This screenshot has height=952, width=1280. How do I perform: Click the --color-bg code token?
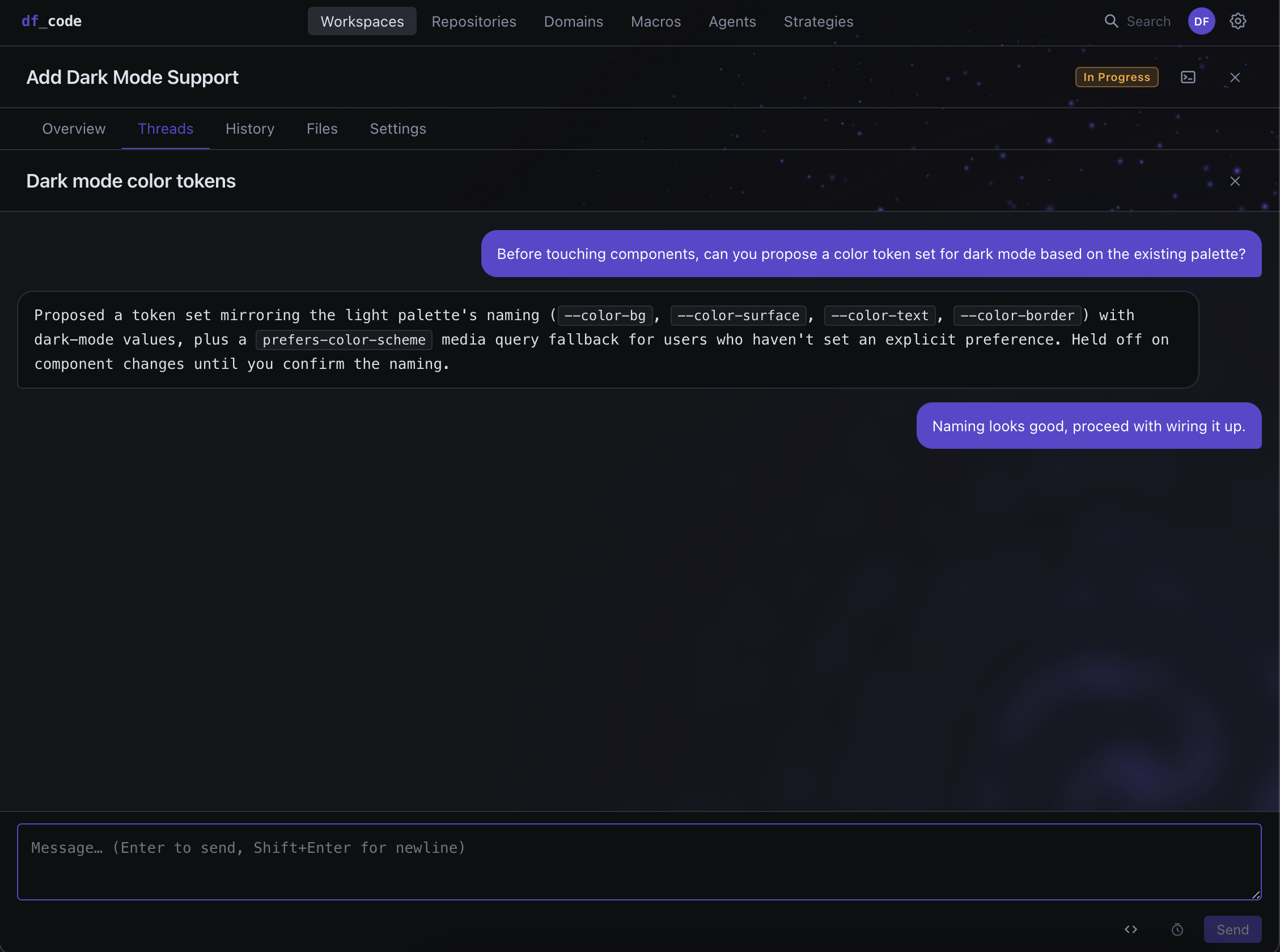click(x=604, y=316)
